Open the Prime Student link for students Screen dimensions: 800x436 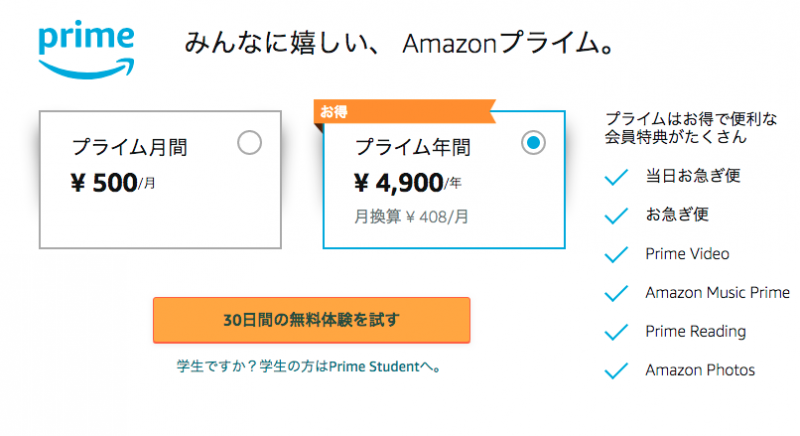point(309,366)
